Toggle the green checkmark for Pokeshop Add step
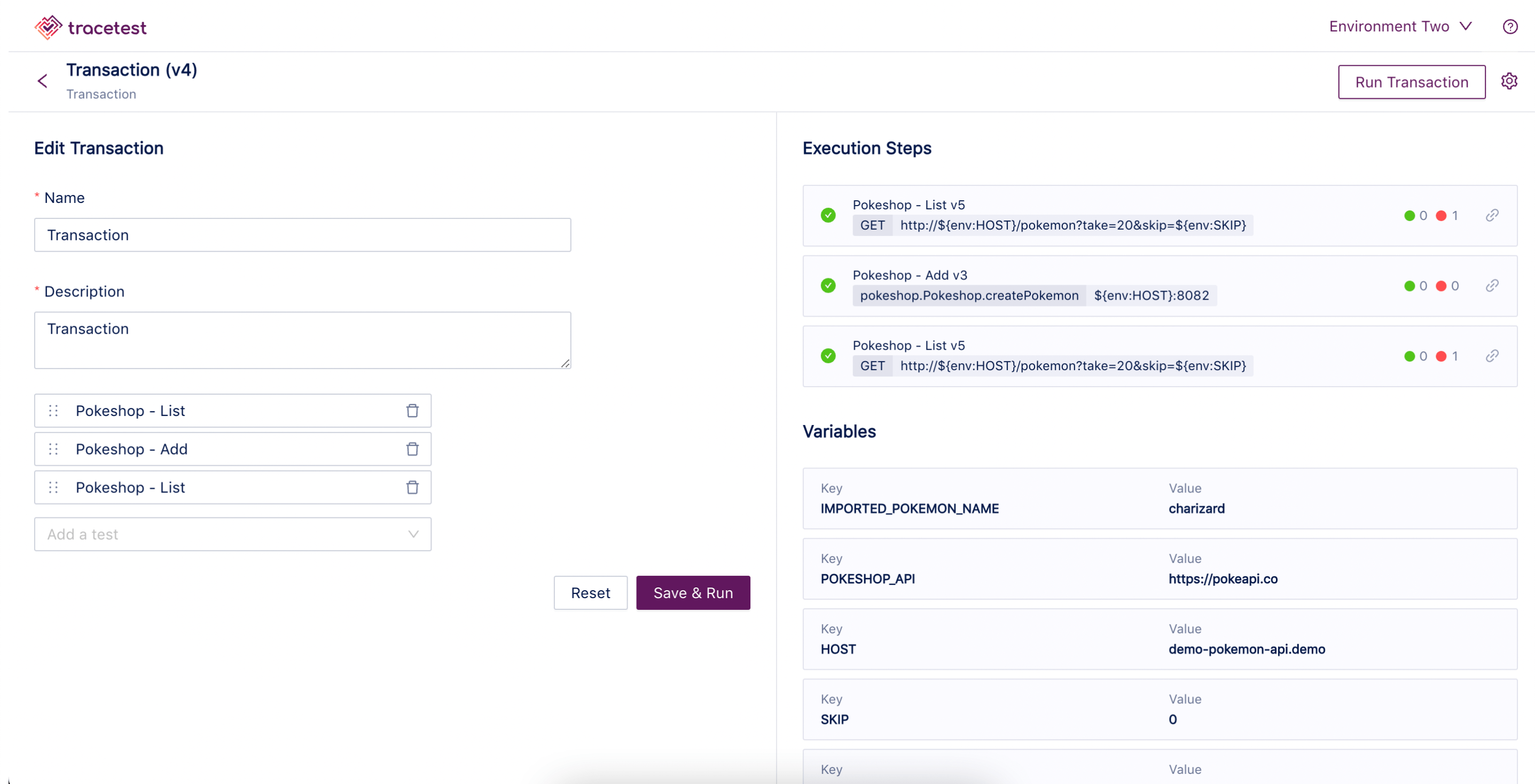Screen dimensions: 1535x784 tap(827, 285)
